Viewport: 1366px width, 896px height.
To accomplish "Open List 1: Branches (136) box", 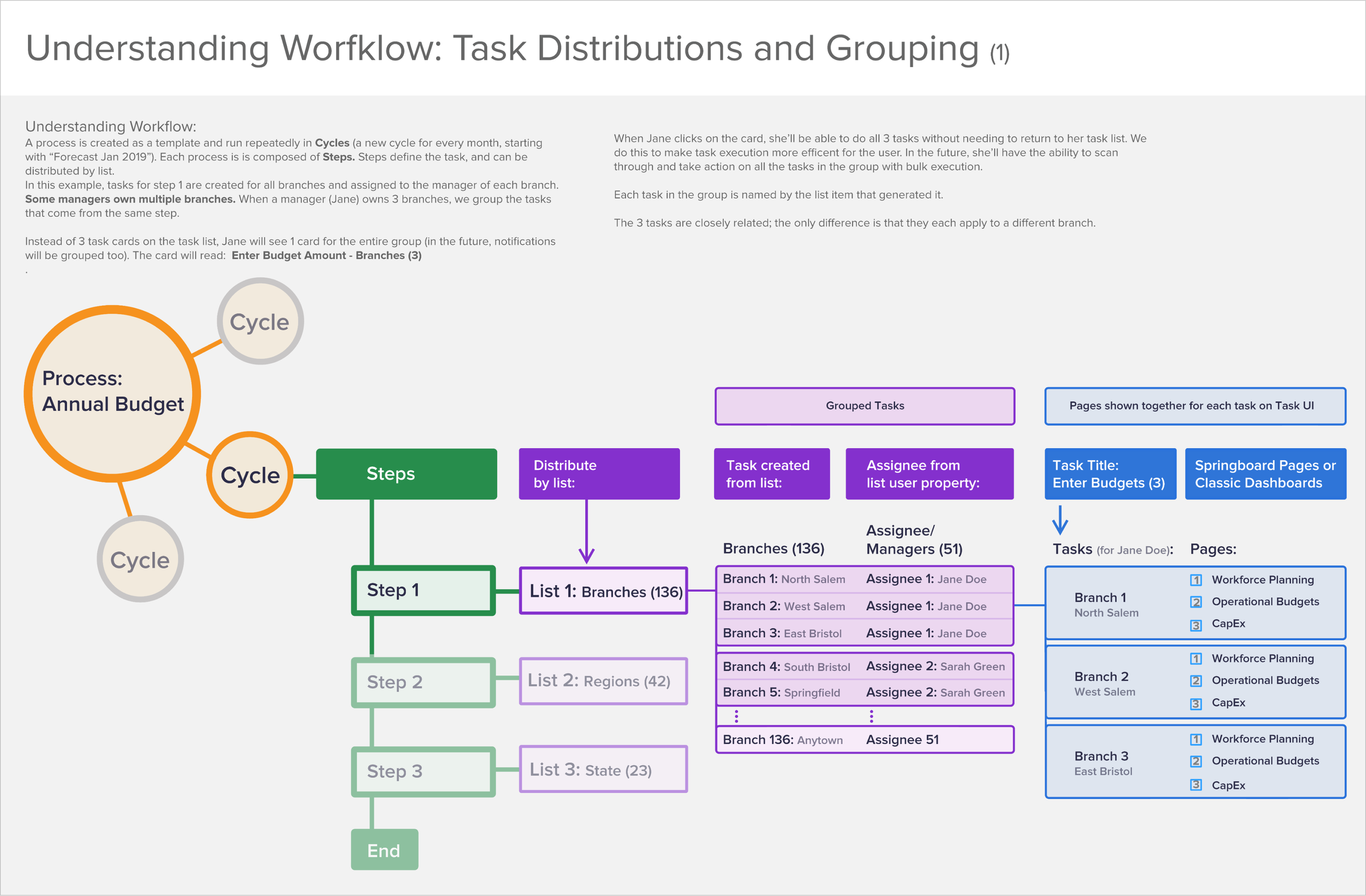I will tap(603, 591).
